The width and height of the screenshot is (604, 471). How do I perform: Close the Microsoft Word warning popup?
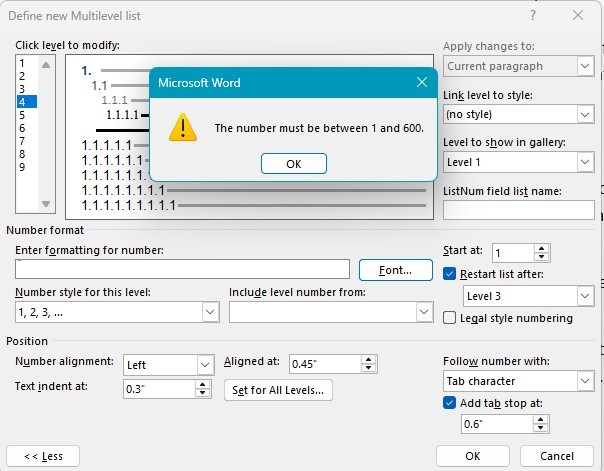(x=422, y=82)
